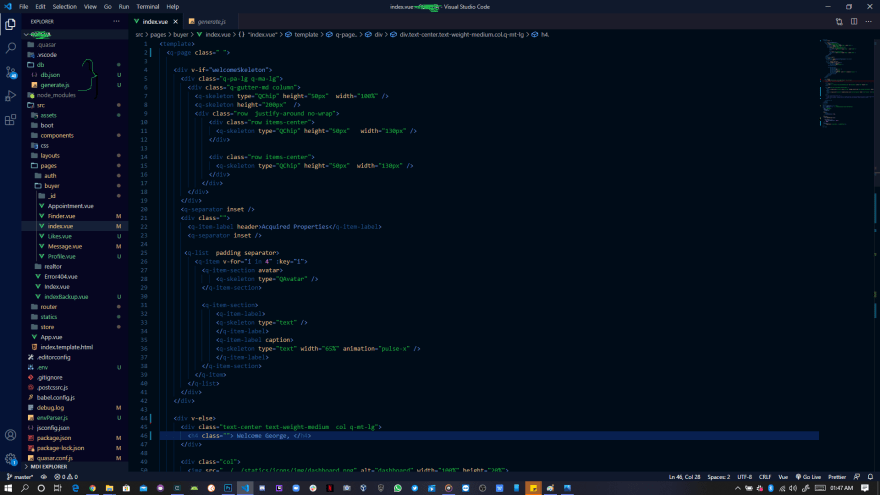
Task: Open Windows taskbar search
Action: 25,488
